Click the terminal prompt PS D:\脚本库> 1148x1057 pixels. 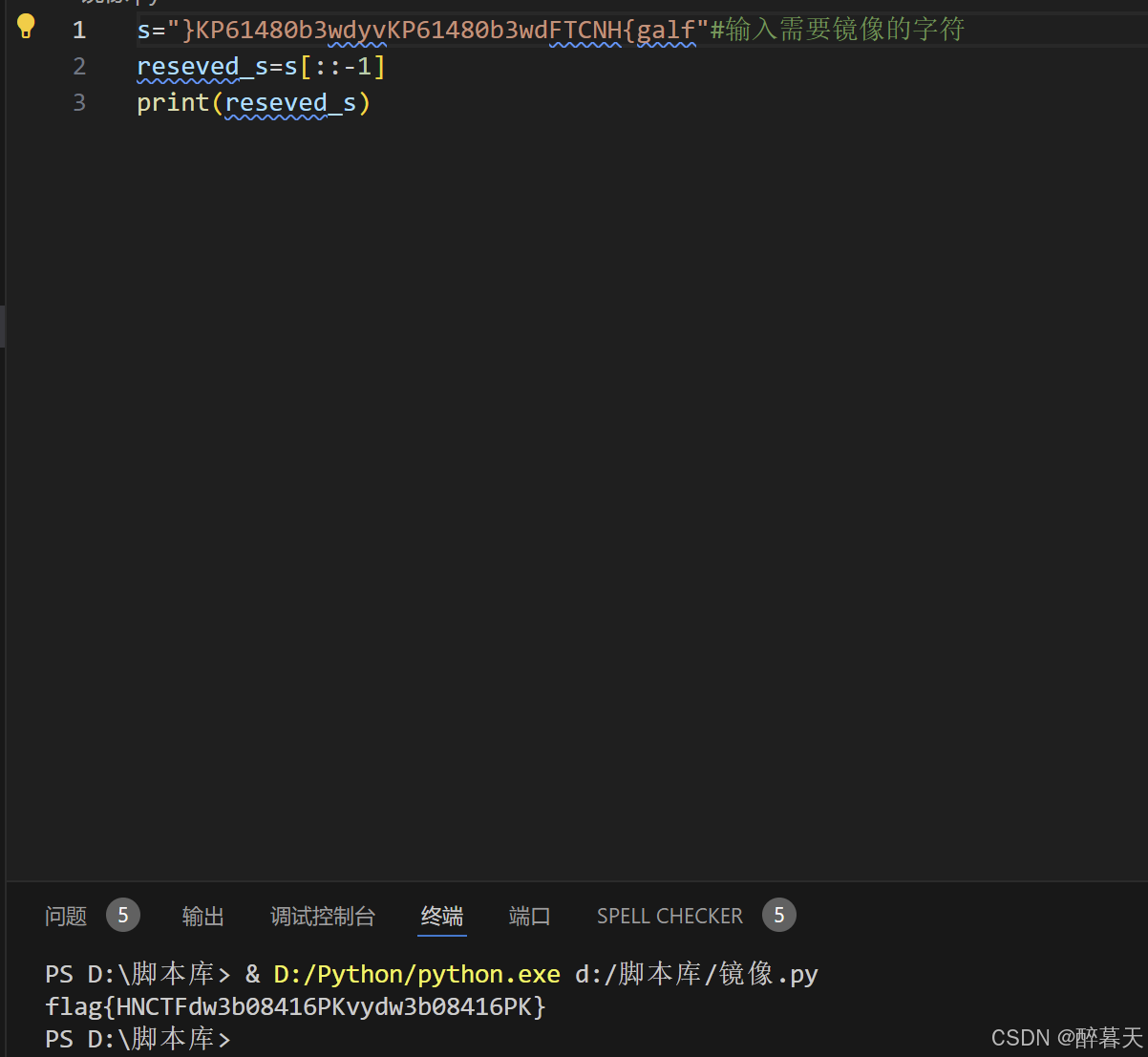[138, 1038]
